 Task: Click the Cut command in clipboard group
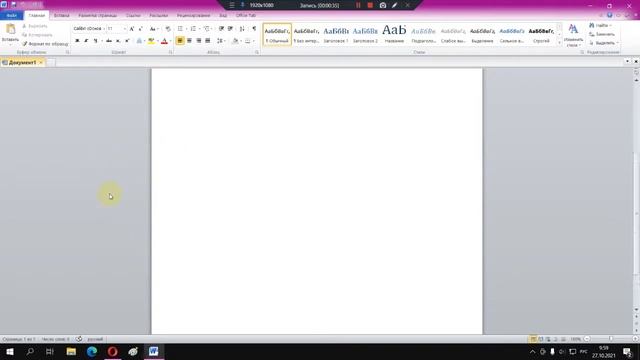(x=35, y=26)
